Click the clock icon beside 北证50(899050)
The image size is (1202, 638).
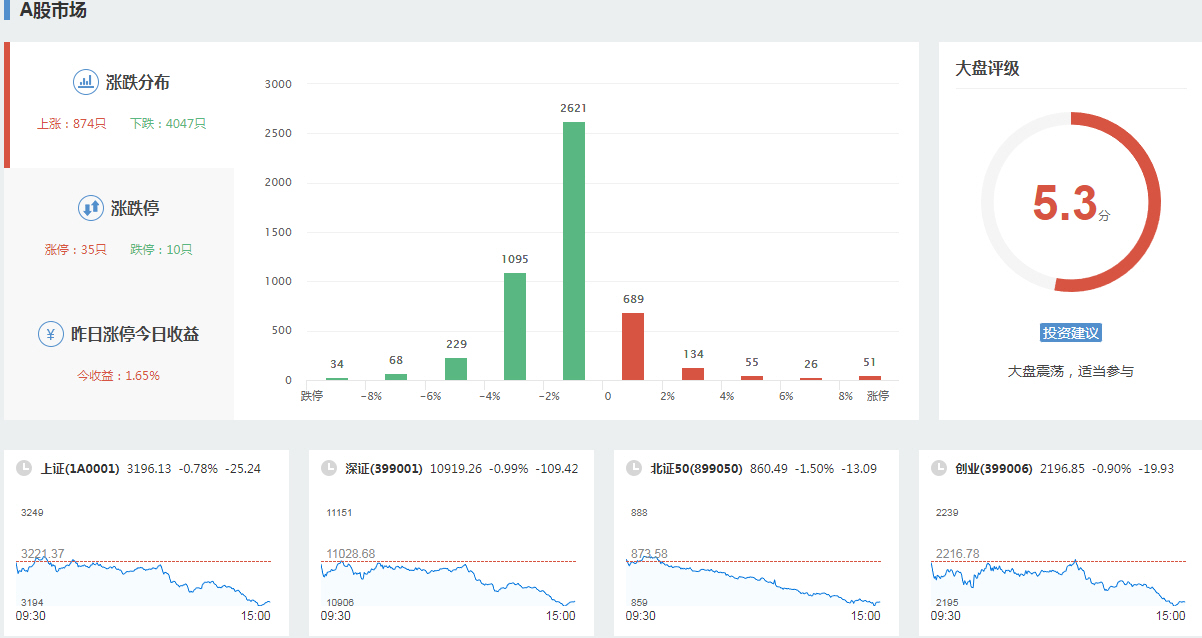coord(633,468)
